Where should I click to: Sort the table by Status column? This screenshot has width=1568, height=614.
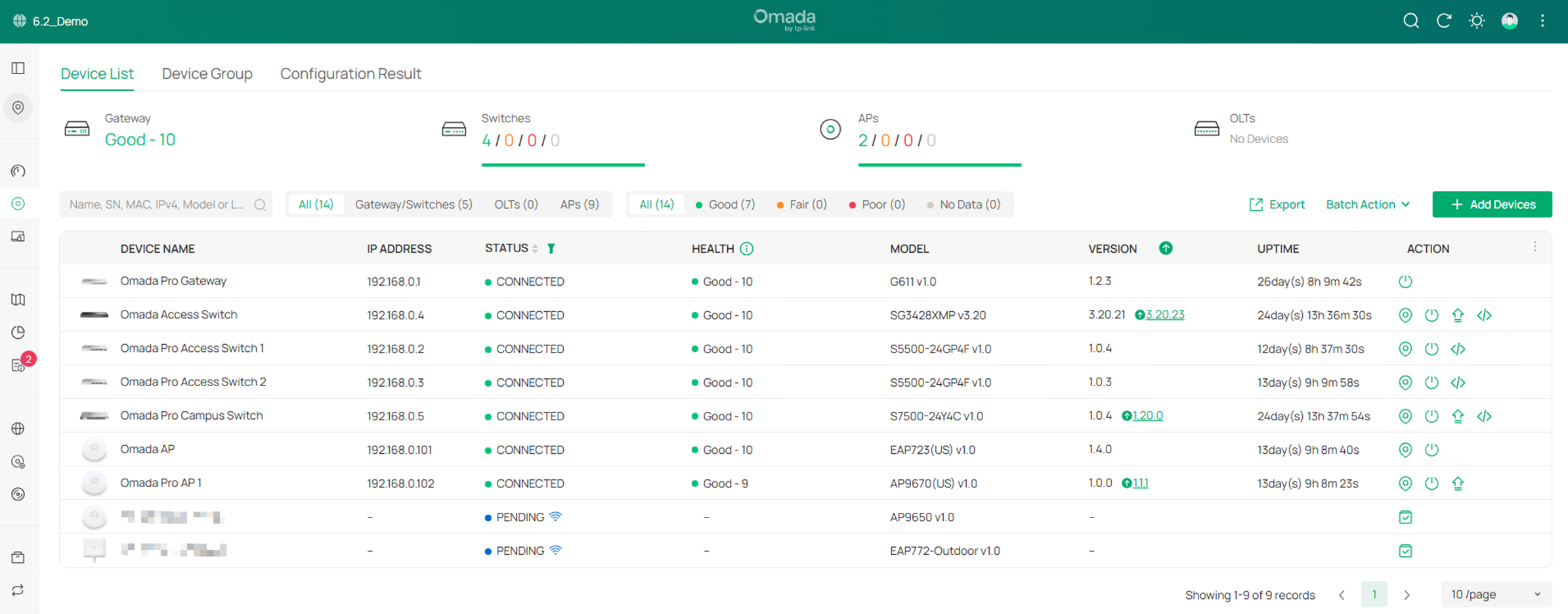[x=534, y=248]
